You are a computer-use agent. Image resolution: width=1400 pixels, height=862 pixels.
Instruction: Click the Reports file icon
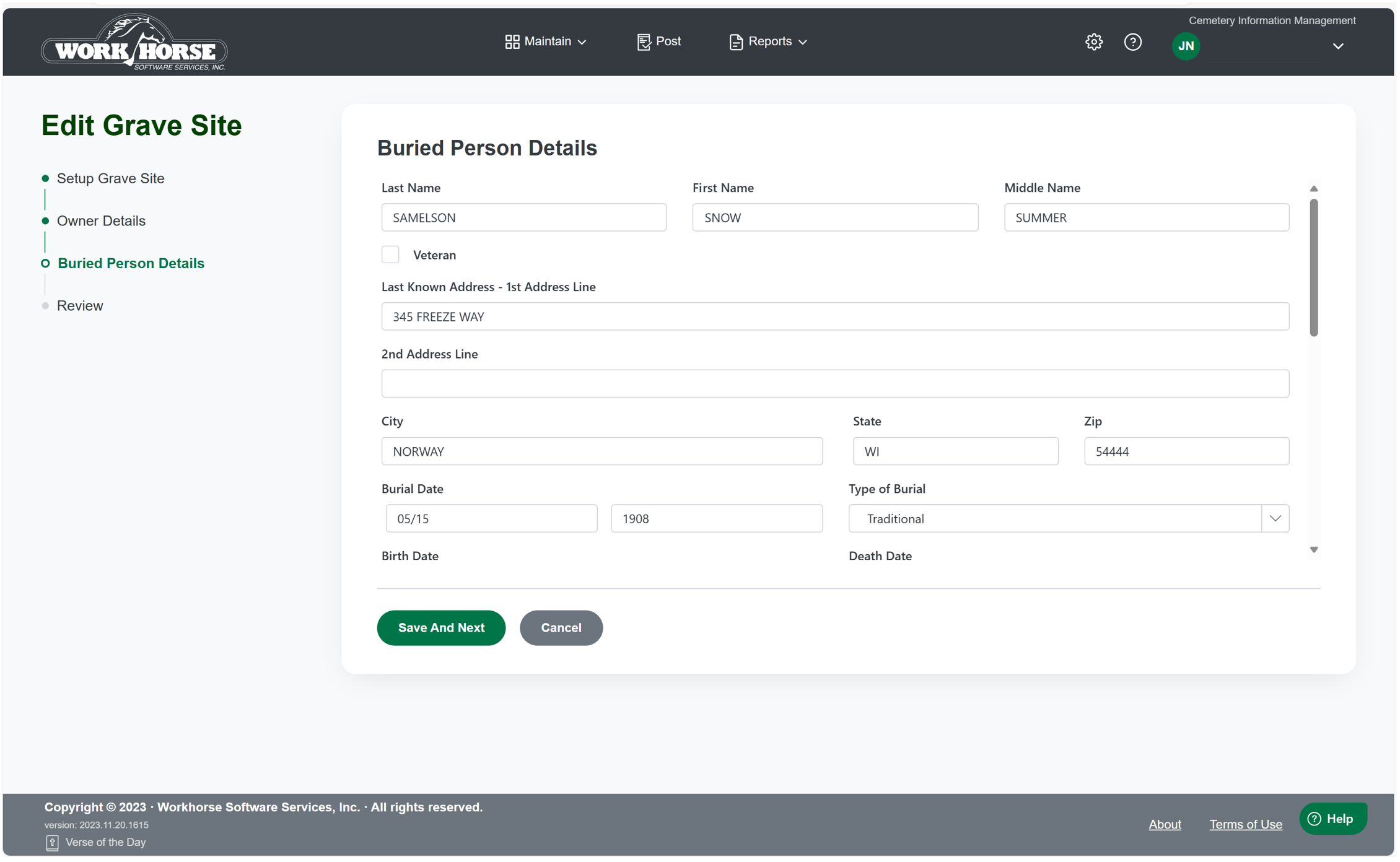[735, 41]
